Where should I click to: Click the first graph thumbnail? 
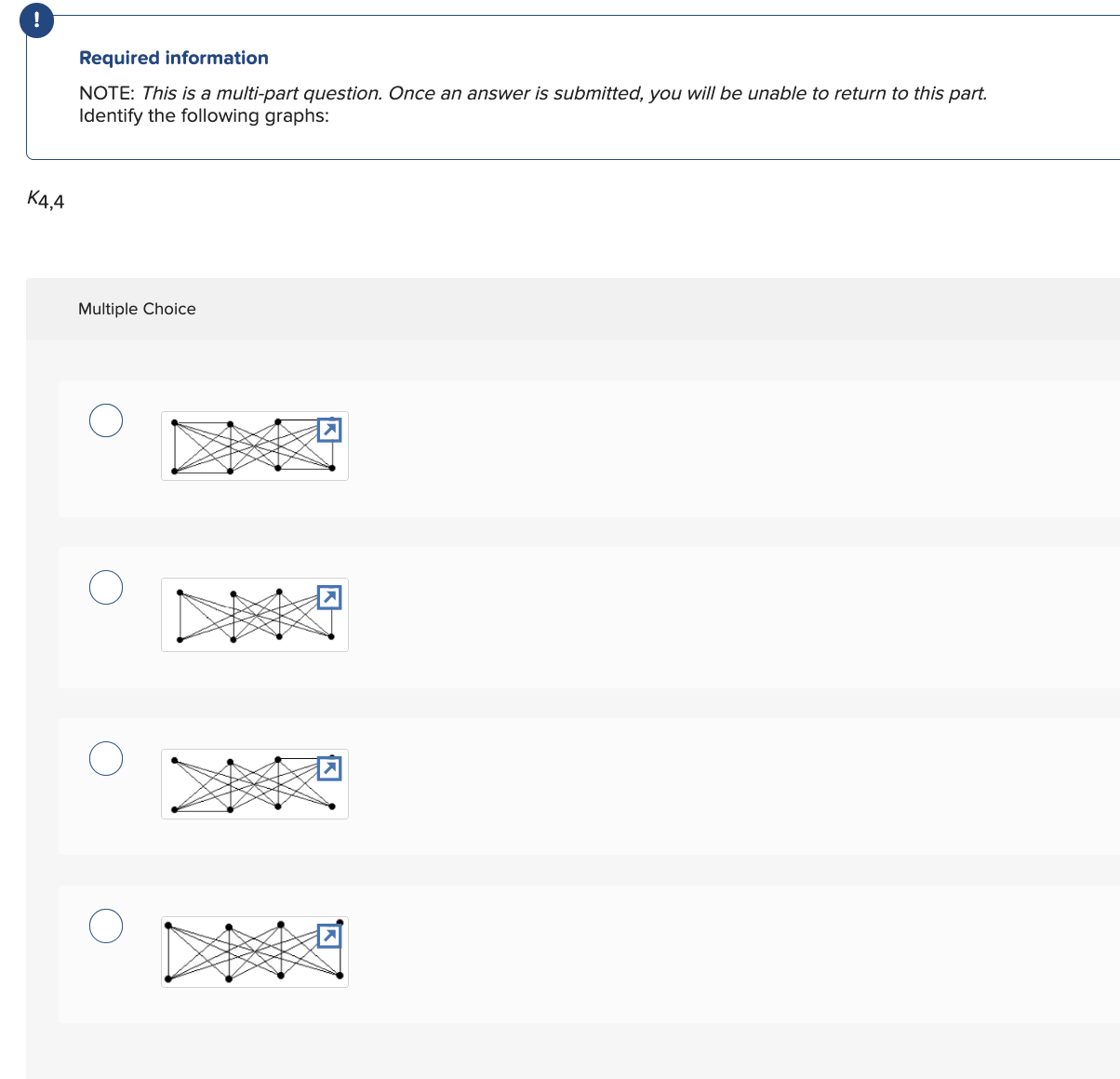click(x=242, y=446)
